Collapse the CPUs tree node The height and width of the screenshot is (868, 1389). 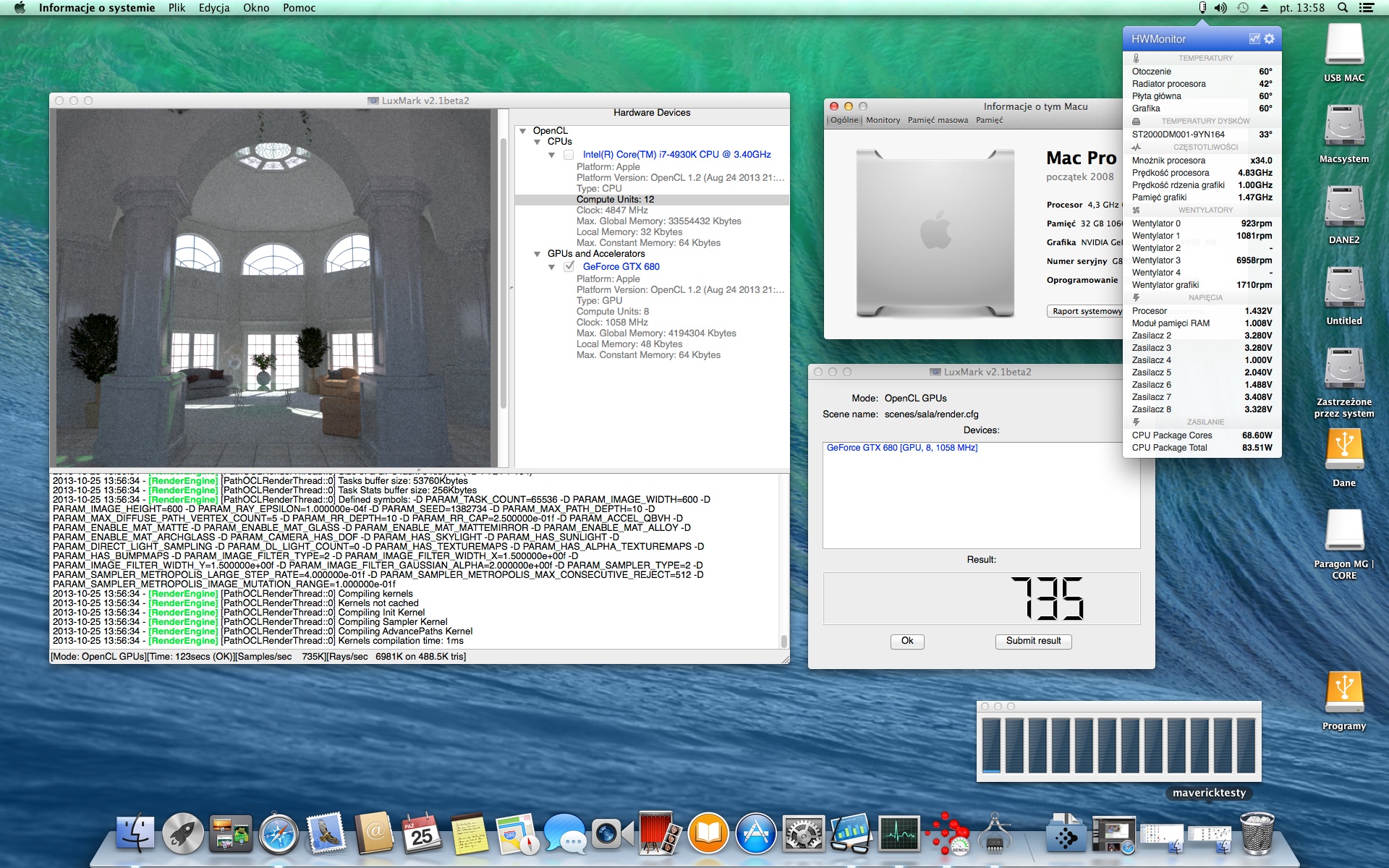click(x=537, y=142)
